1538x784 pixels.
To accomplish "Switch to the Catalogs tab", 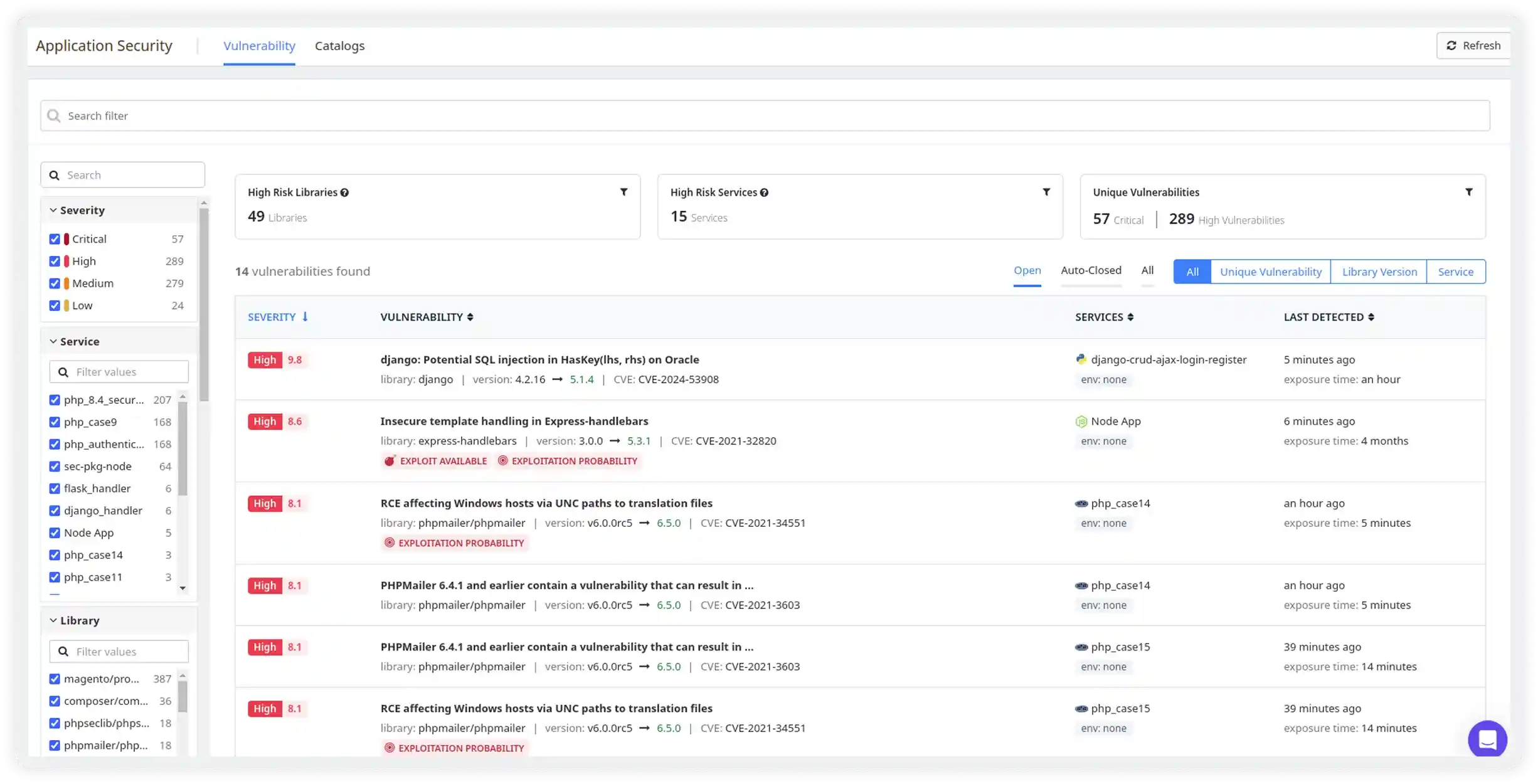I will [x=339, y=46].
